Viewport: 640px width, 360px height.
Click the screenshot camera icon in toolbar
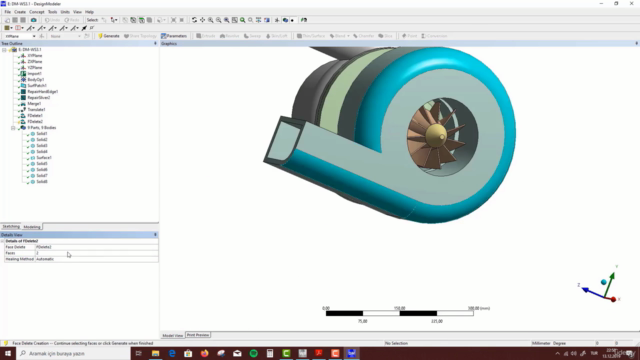point(33,20)
